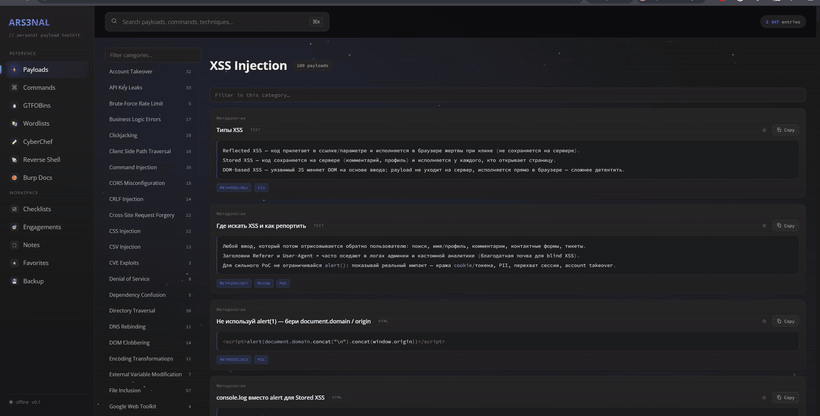
Task: Open the DNS Rebinding category
Action: click(x=150, y=327)
